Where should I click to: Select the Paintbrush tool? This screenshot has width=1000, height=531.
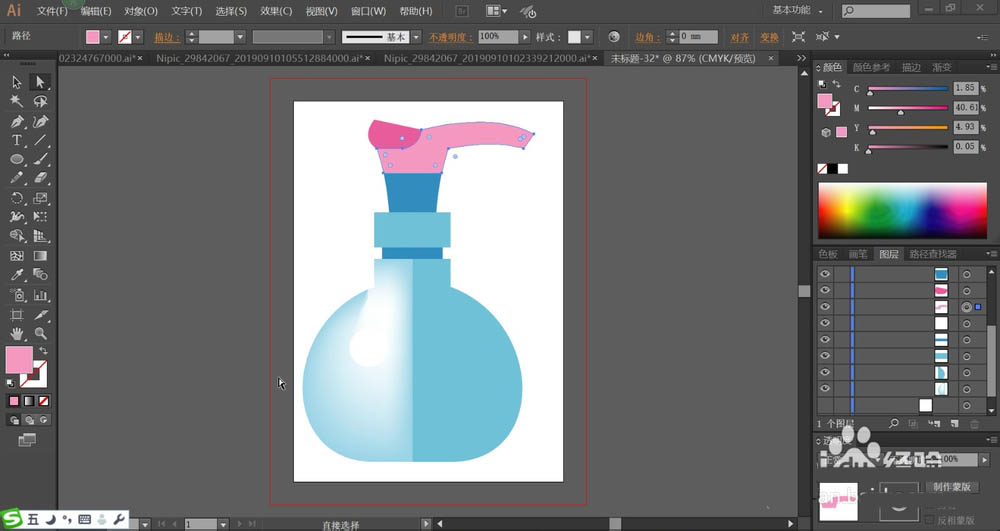[40, 159]
